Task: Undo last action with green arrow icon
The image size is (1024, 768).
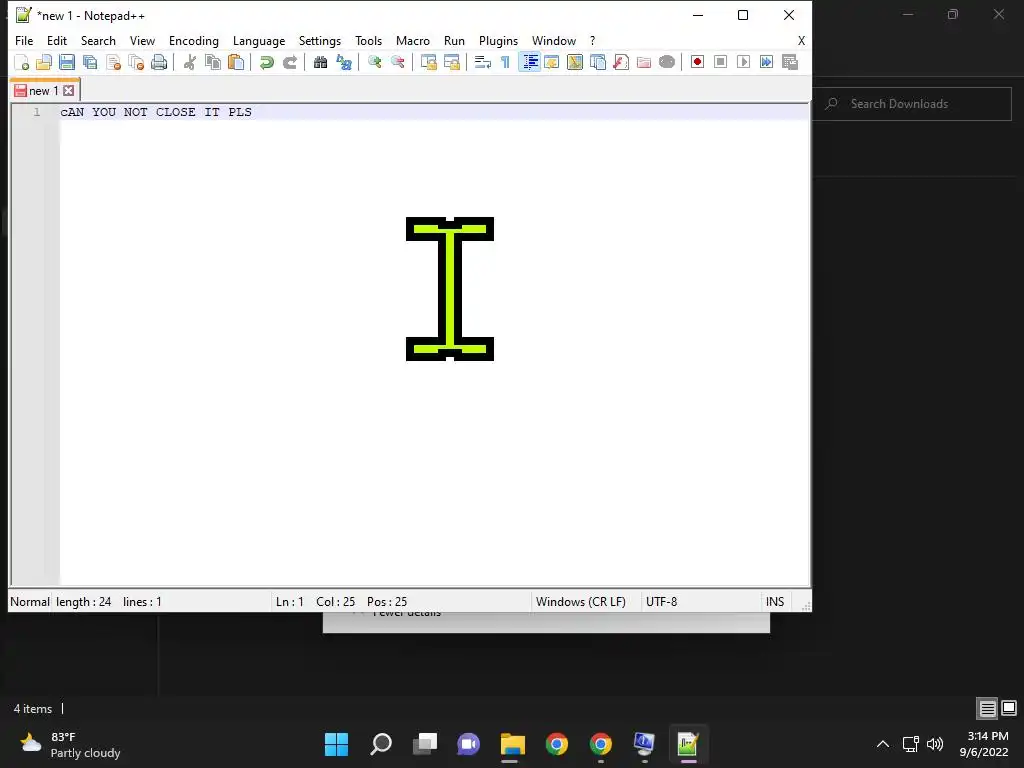Action: (266, 63)
